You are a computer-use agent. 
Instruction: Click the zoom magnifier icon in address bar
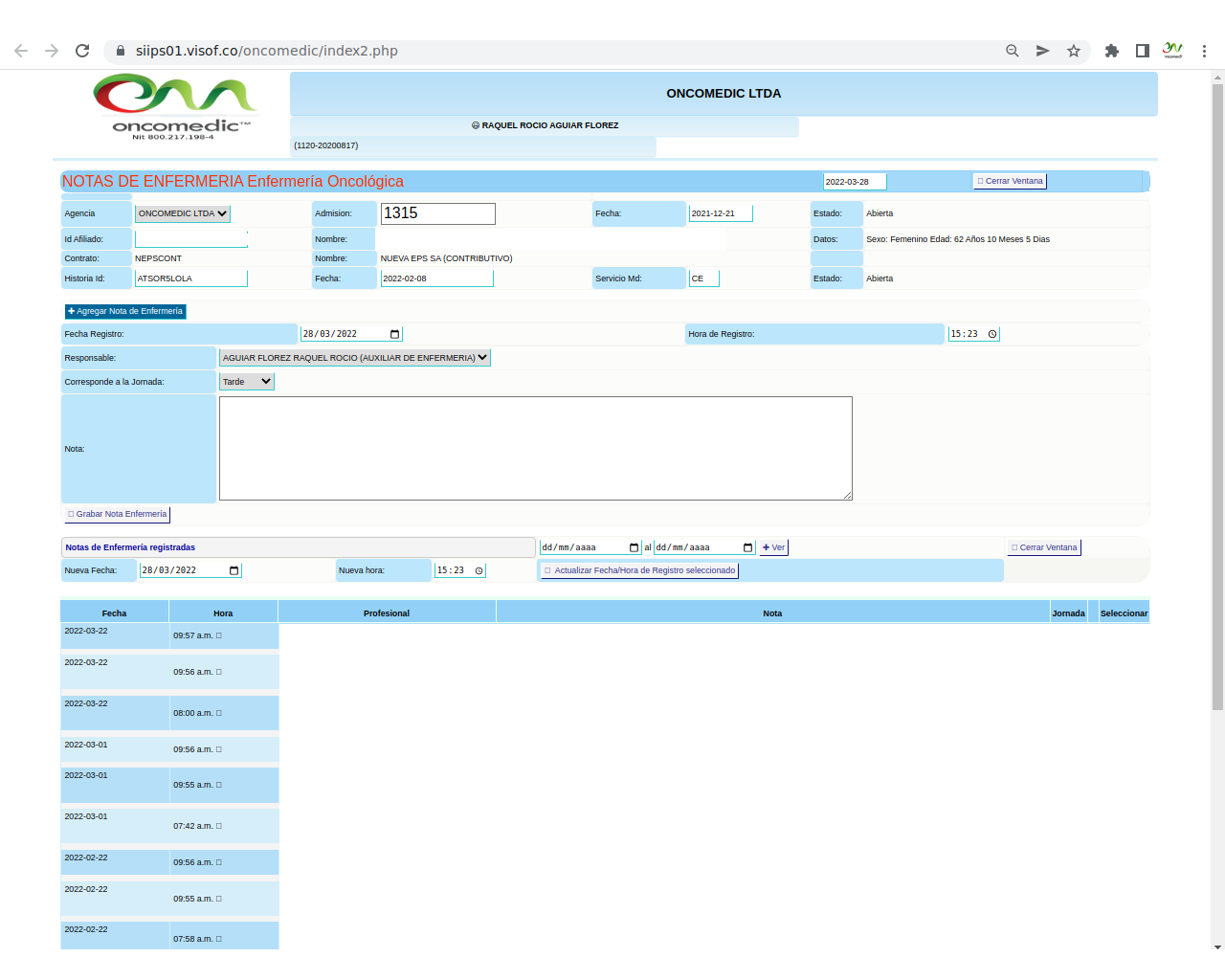pyautogui.click(x=1012, y=51)
